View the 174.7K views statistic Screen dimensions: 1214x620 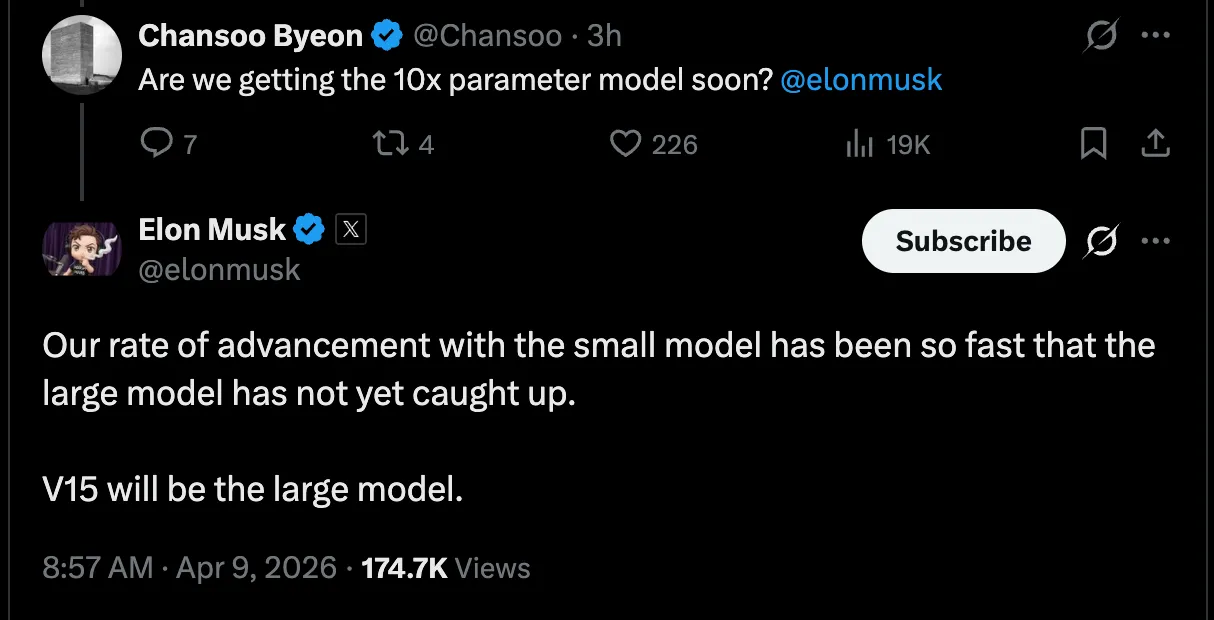[x=442, y=567]
